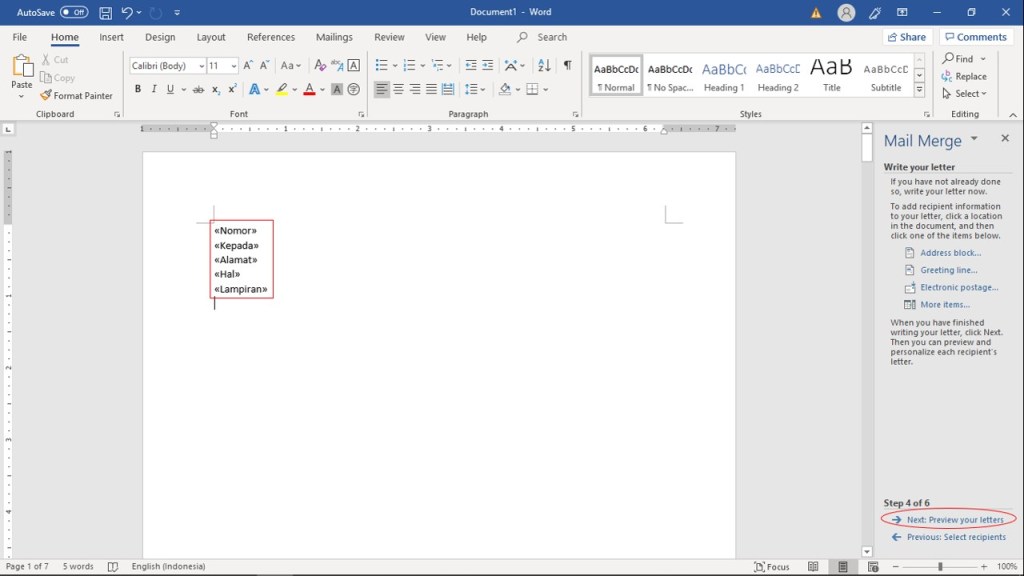Select the Heading 1 style thumbnail
Viewport: 1024px width, 576px height.
pyautogui.click(x=723, y=76)
